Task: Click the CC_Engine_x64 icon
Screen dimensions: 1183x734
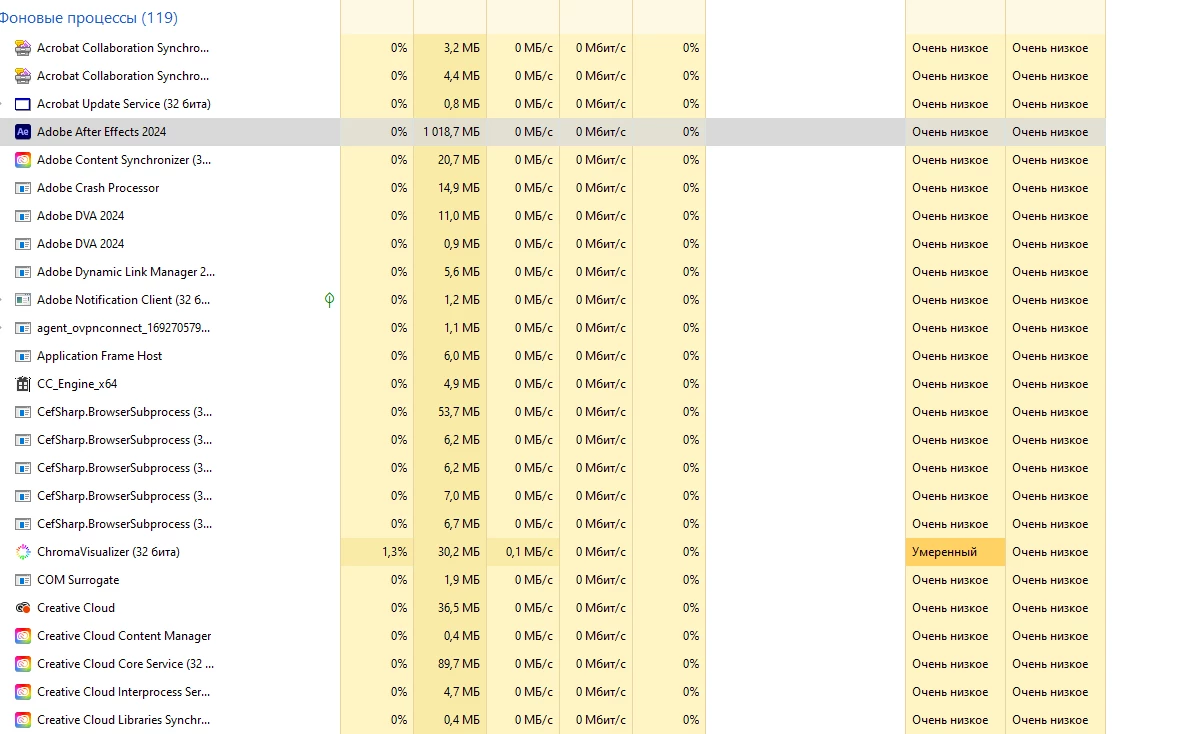Action: (23, 384)
